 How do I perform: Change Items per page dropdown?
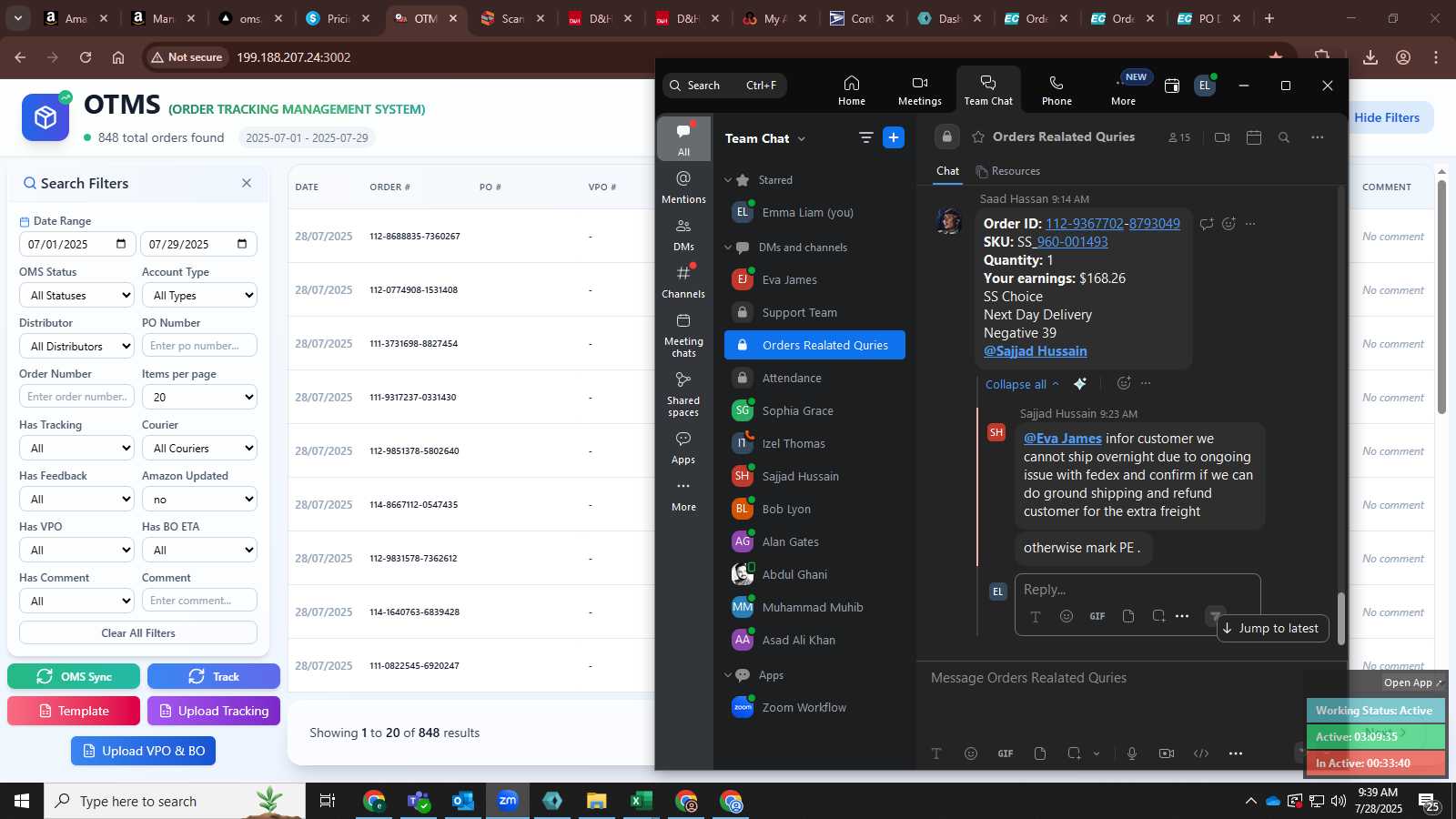(x=199, y=397)
